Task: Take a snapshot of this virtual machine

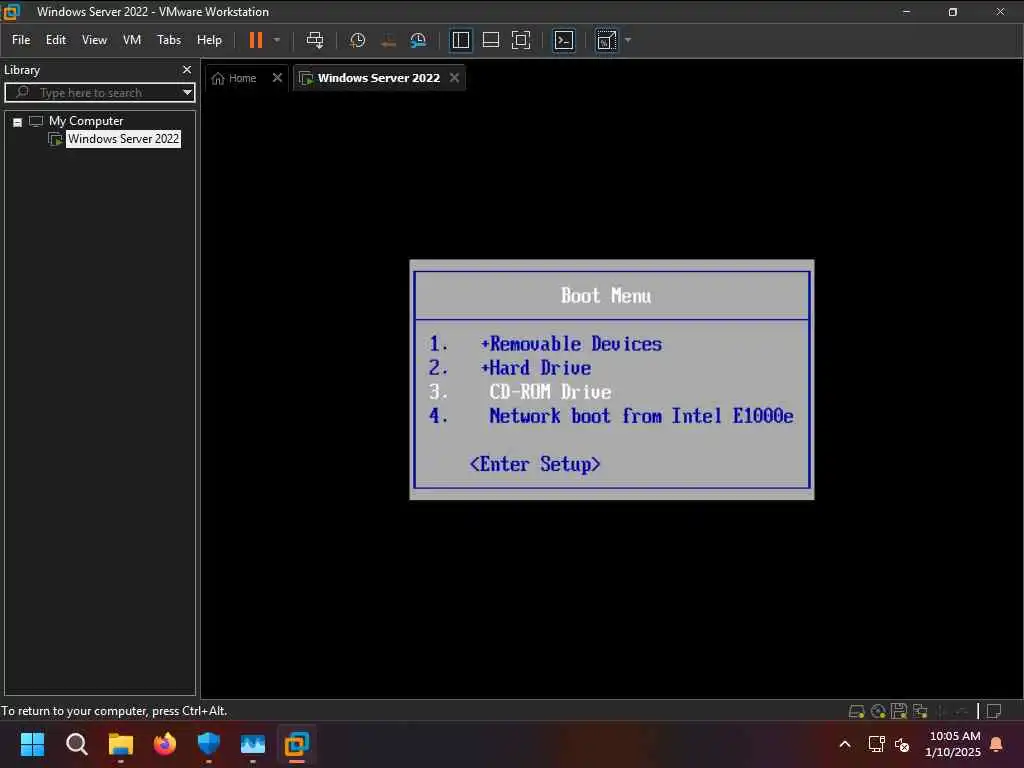Action: 357,40
